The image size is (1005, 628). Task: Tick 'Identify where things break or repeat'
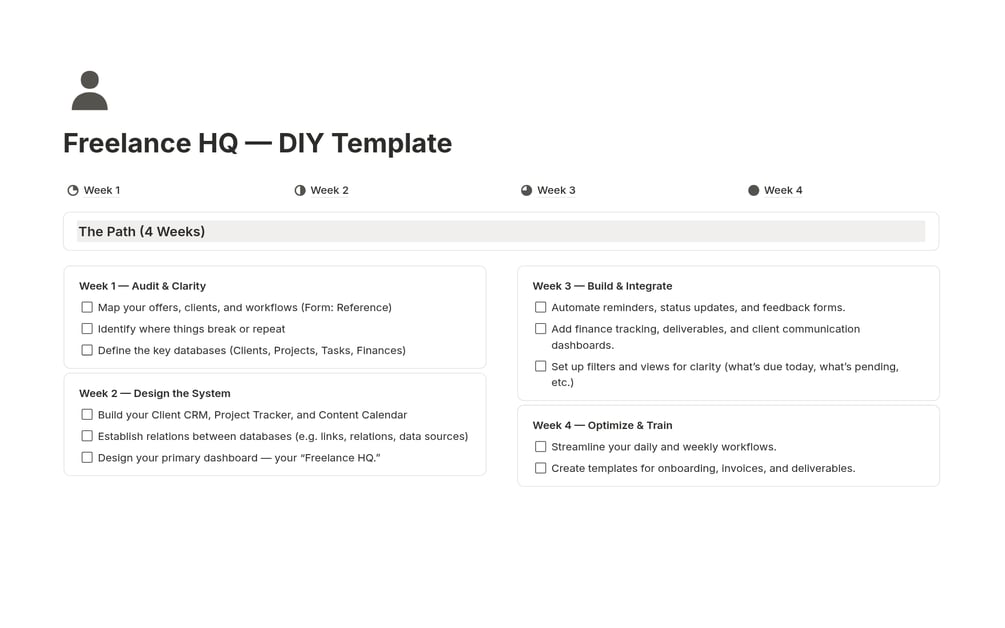[x=87, y=329]
